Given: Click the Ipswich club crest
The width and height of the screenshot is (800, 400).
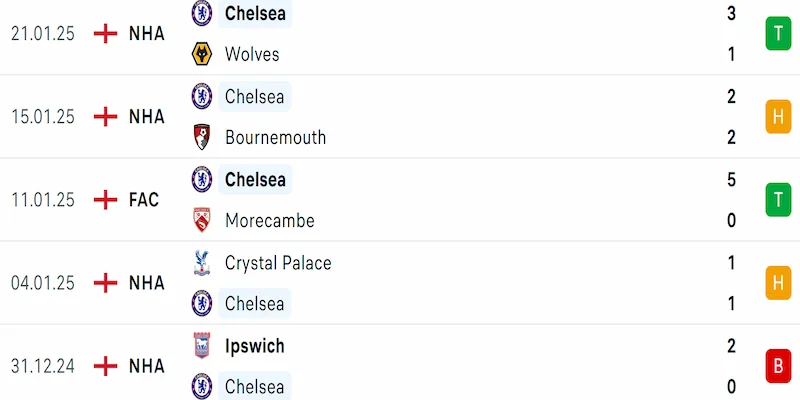Looking at the screenshot, I should [203, 346].
